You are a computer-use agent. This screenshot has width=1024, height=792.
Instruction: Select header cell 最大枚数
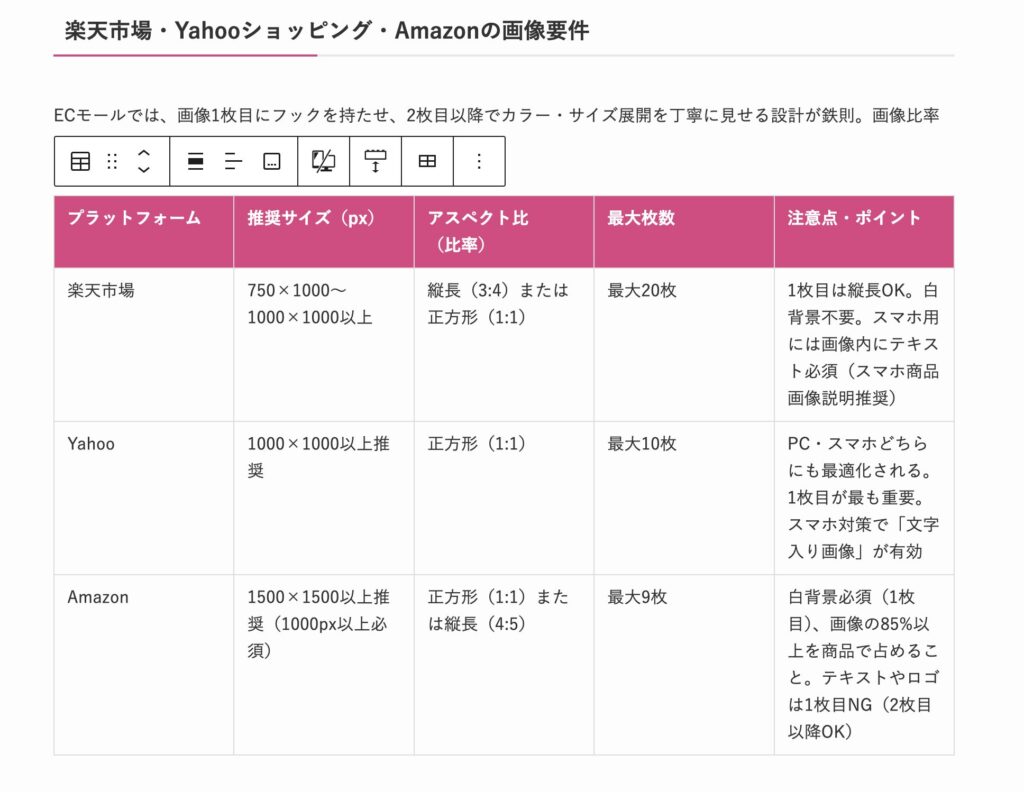point(684,232)
